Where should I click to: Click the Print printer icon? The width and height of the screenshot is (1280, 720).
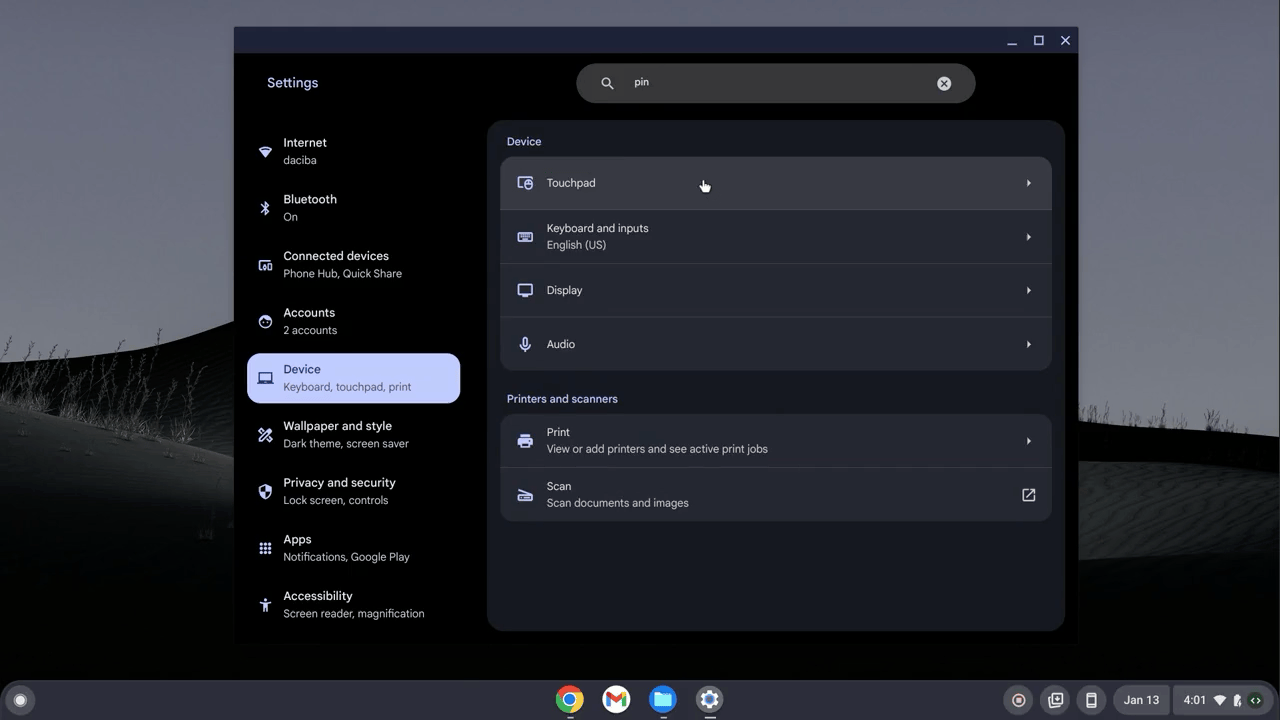pyautogui.click(x=525, y=440)
